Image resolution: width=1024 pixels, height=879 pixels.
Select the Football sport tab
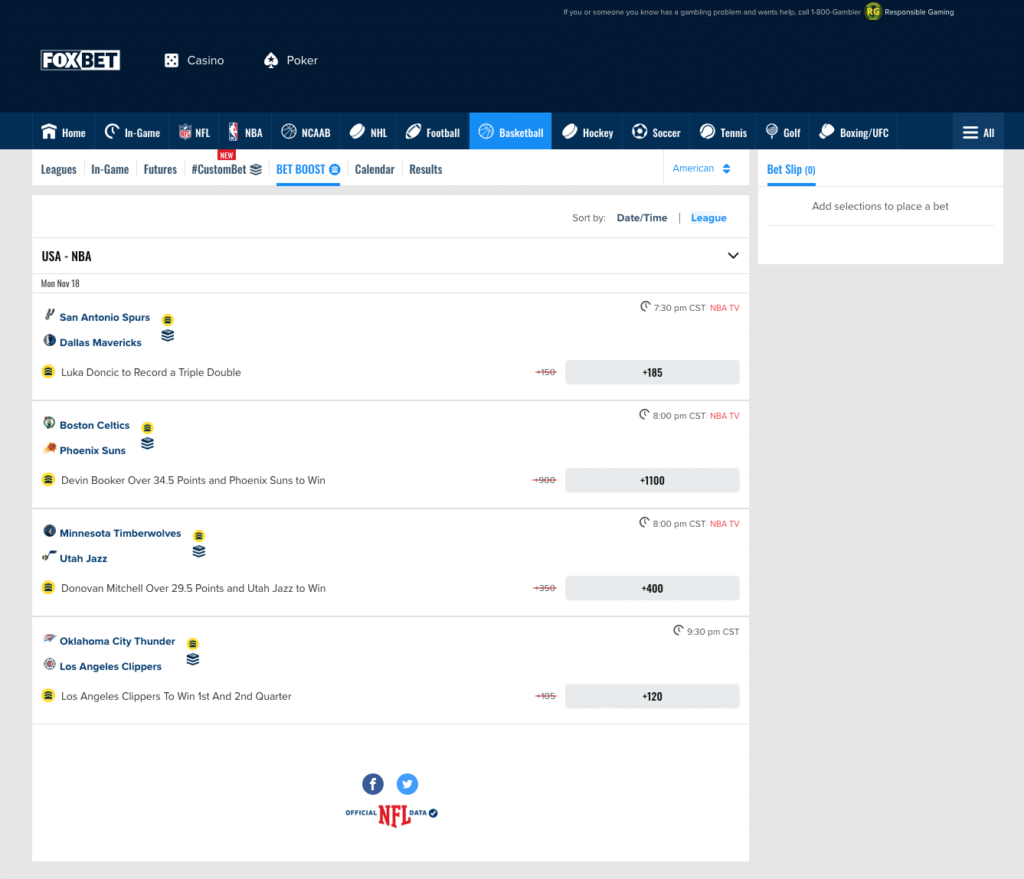(x=433, y=132)
